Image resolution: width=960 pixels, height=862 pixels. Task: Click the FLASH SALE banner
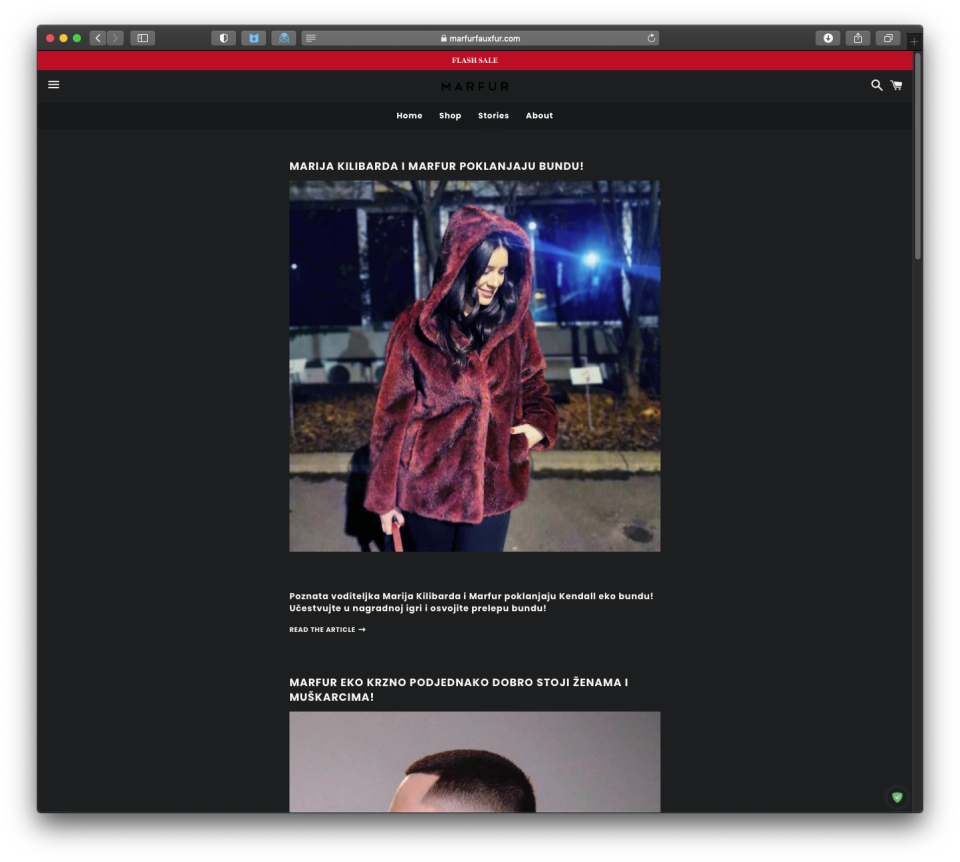tap(474, 60)
